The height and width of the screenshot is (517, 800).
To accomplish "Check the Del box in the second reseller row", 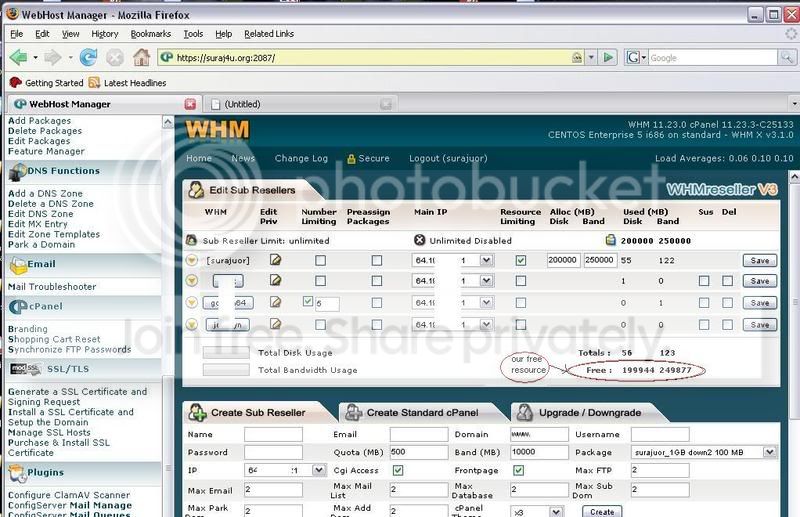I will click(x=728, y=281).
